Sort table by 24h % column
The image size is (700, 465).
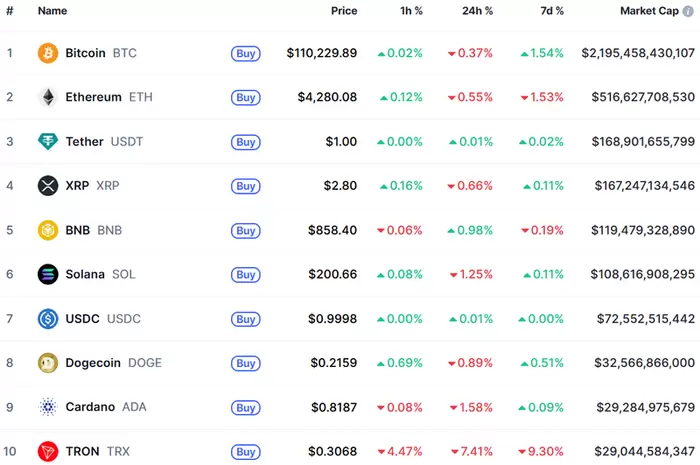476,11
